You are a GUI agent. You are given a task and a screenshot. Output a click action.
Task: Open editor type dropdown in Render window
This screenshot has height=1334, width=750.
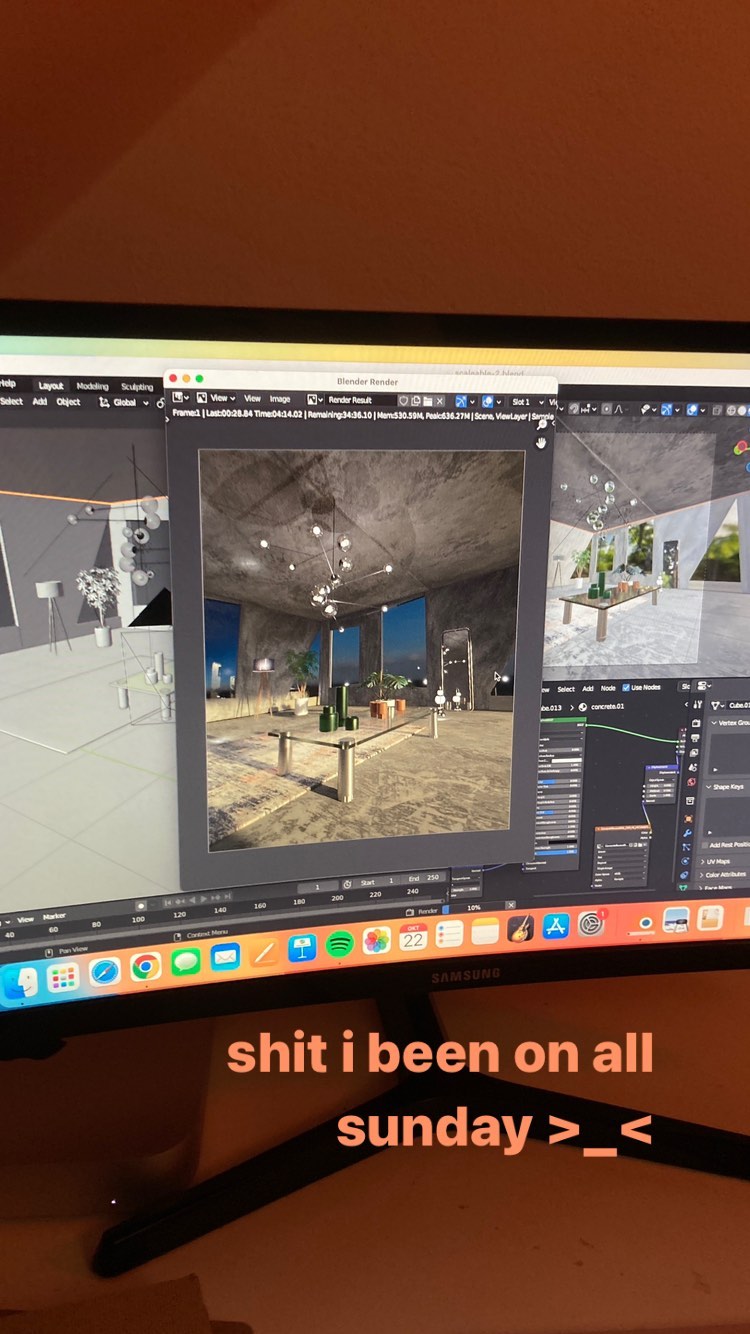tap(182, 397)
